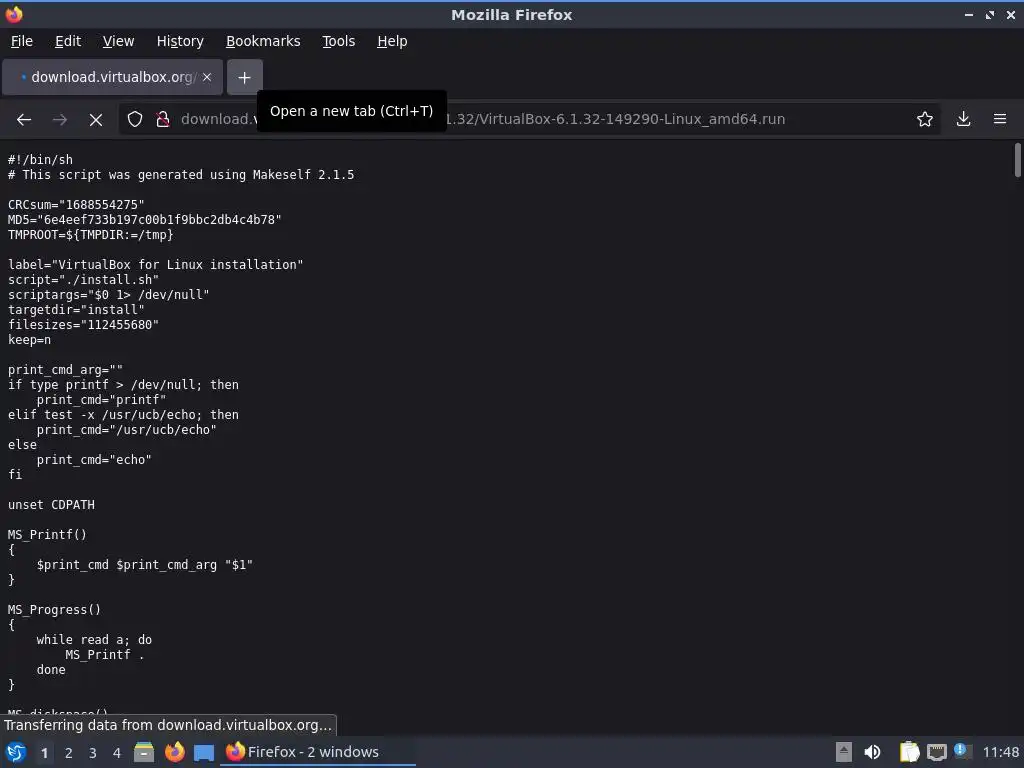
Task: Click the script="./install.sh" line
Action: (x=83, y=280)
